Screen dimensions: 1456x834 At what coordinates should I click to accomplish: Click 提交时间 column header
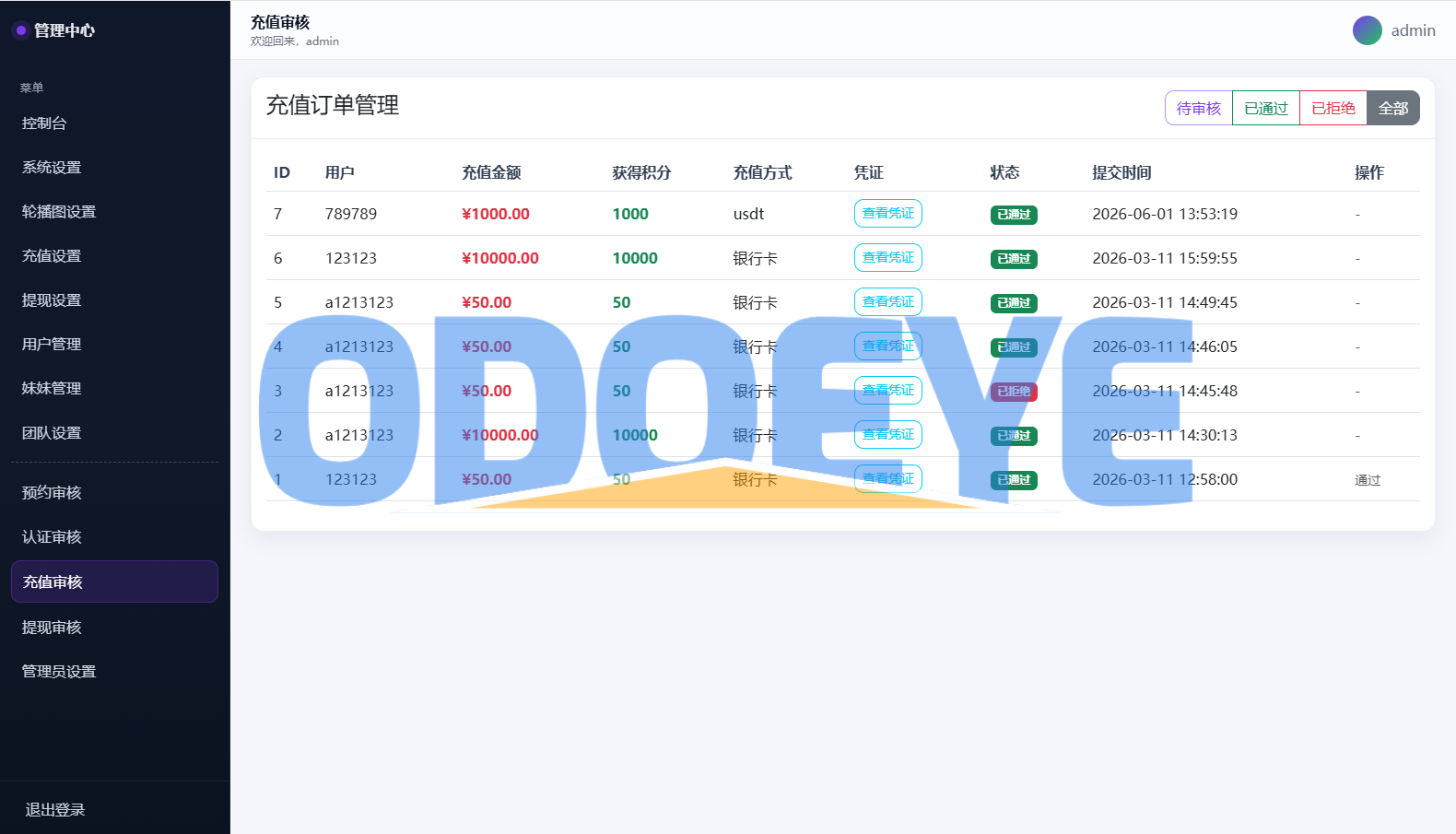point(1121,172)
